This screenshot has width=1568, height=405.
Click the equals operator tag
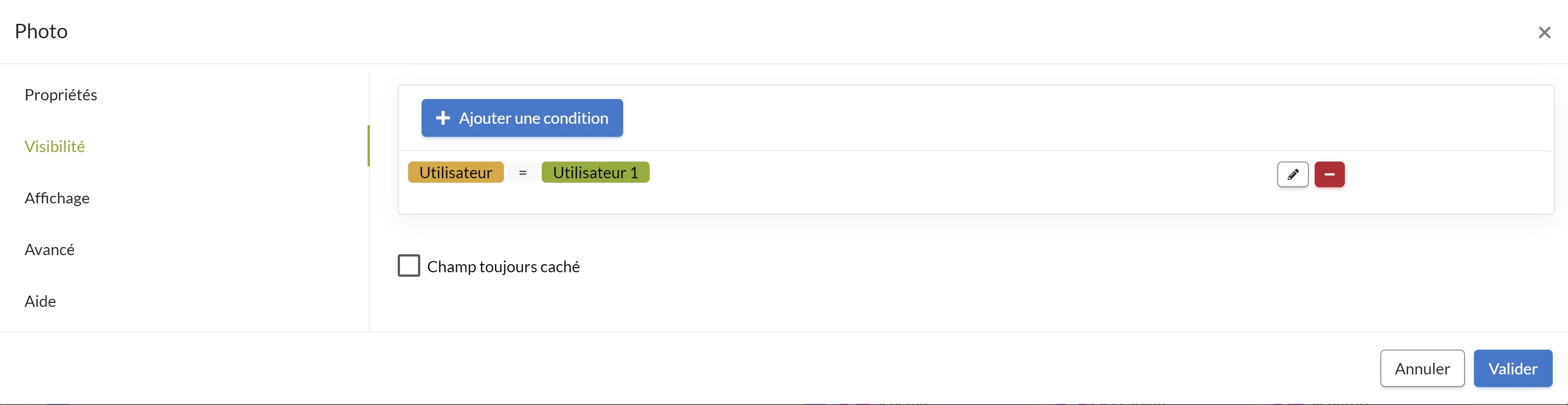click(523, 172)
